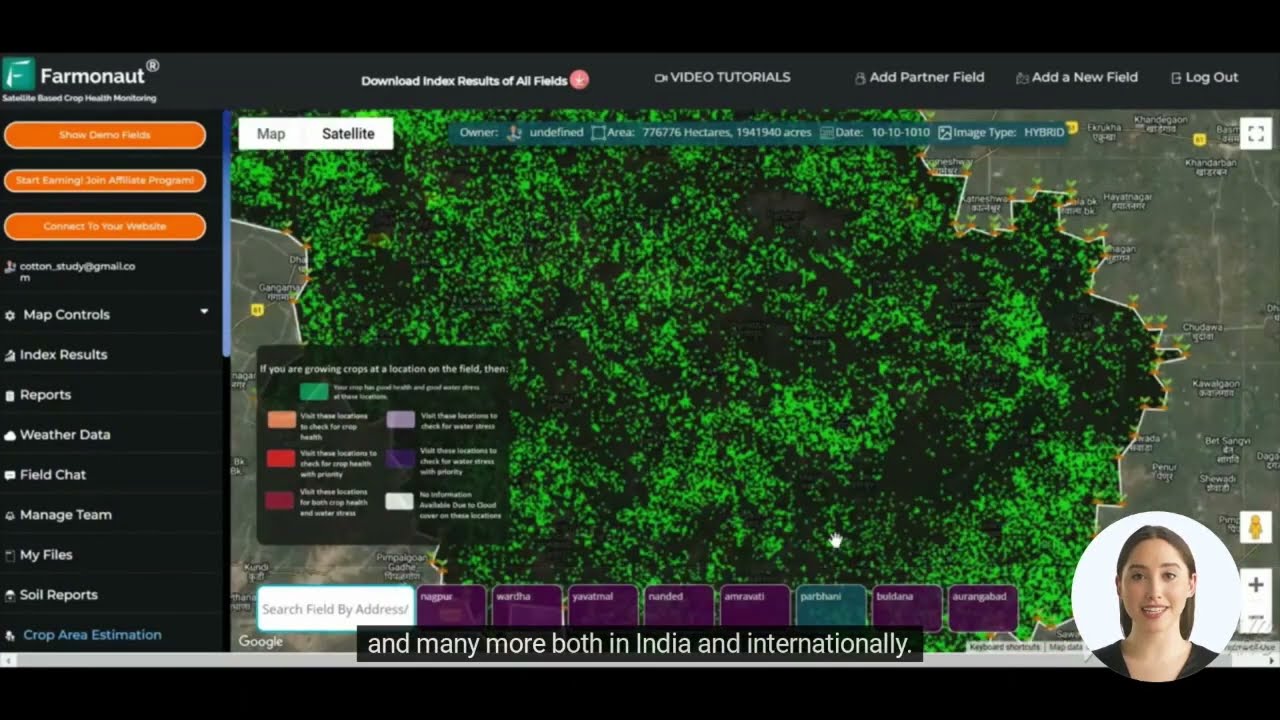Click Google logo on the map
The height and width of the screenshot is (720, 1280).
(x=261, y=641)
